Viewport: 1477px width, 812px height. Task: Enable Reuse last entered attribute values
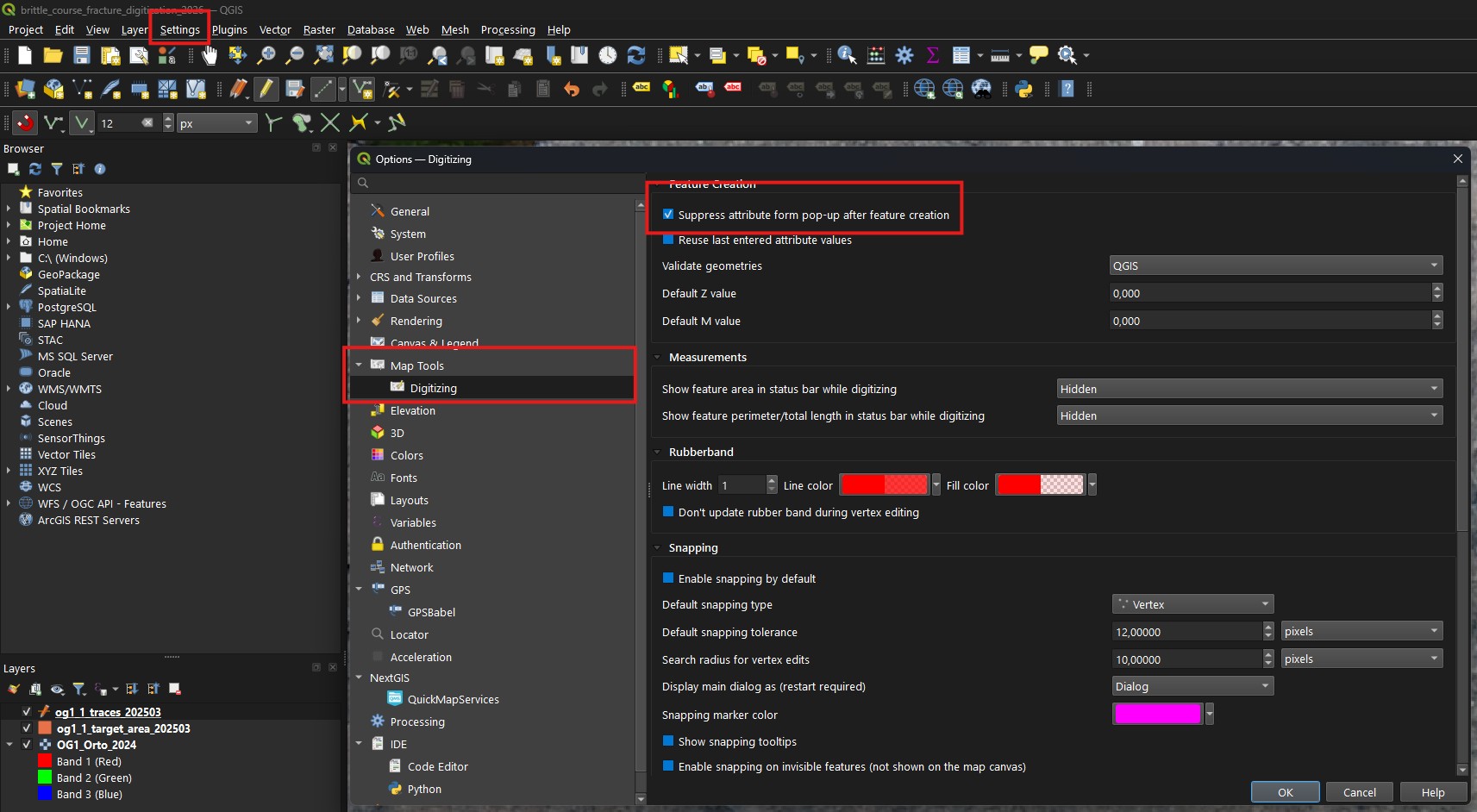click(668, 240)
